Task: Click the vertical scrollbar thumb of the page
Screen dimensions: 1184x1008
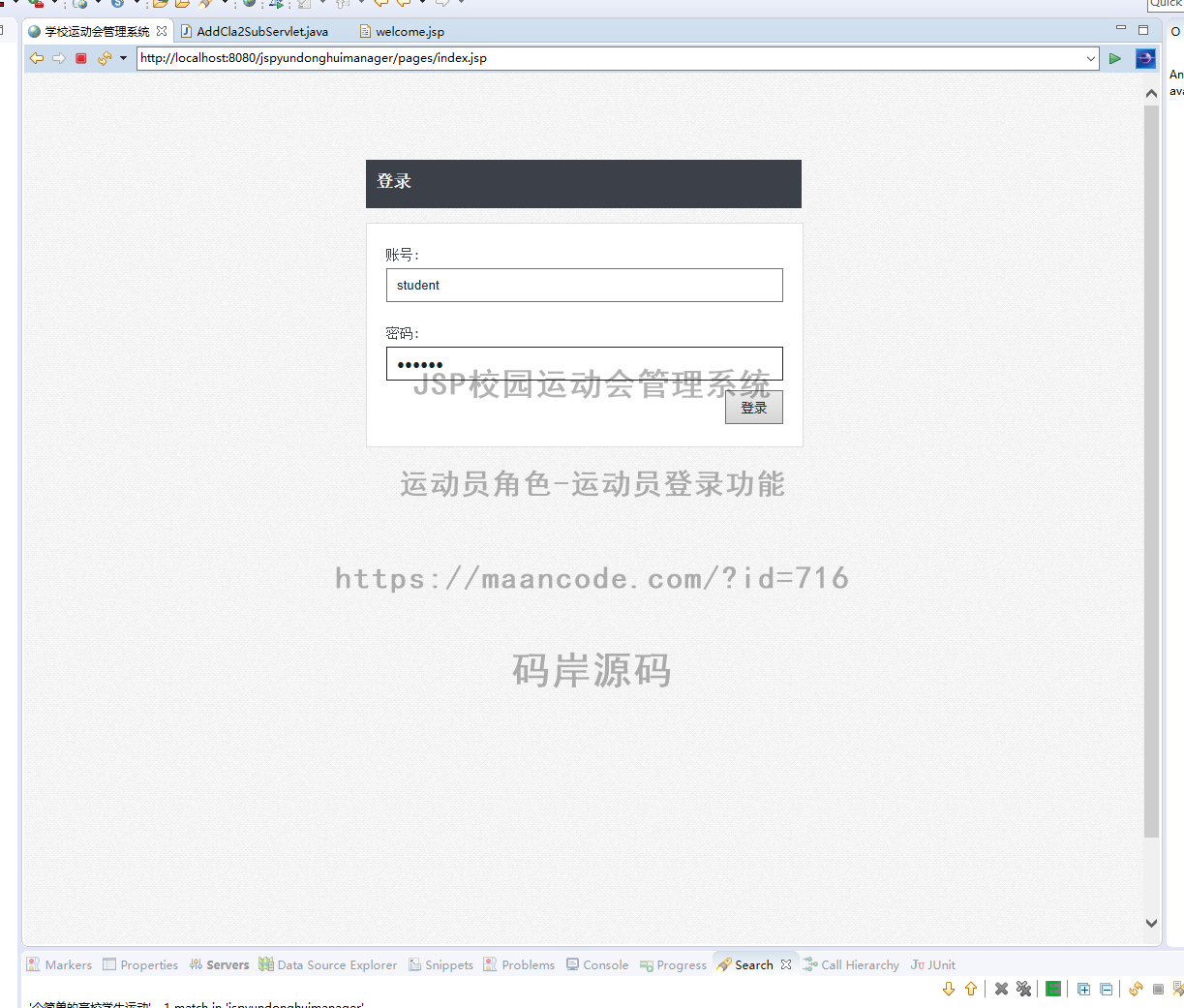Action: (1151, 472)
